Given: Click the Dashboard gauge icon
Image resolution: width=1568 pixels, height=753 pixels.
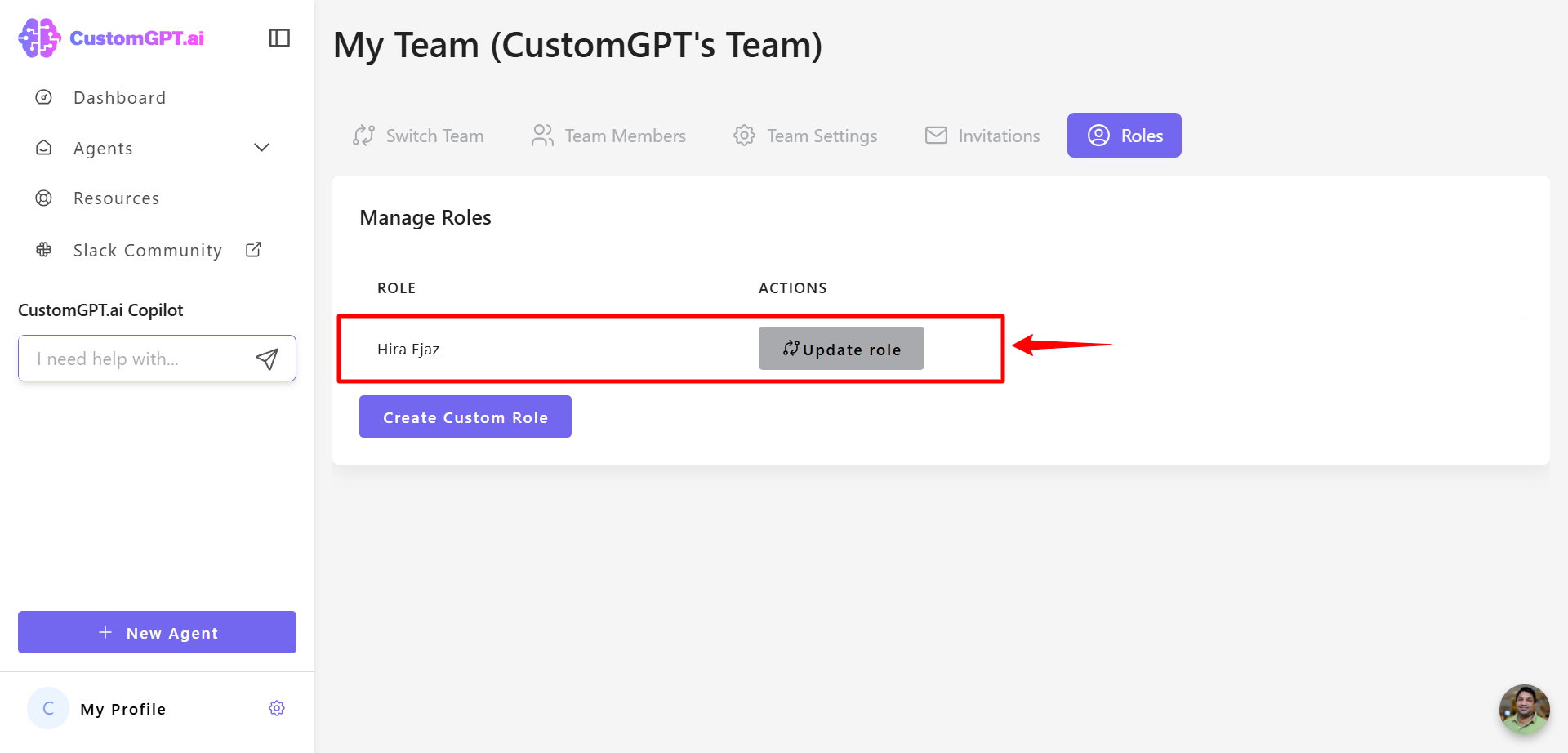Looking at the screenshot, I should (x=44, y=97).
